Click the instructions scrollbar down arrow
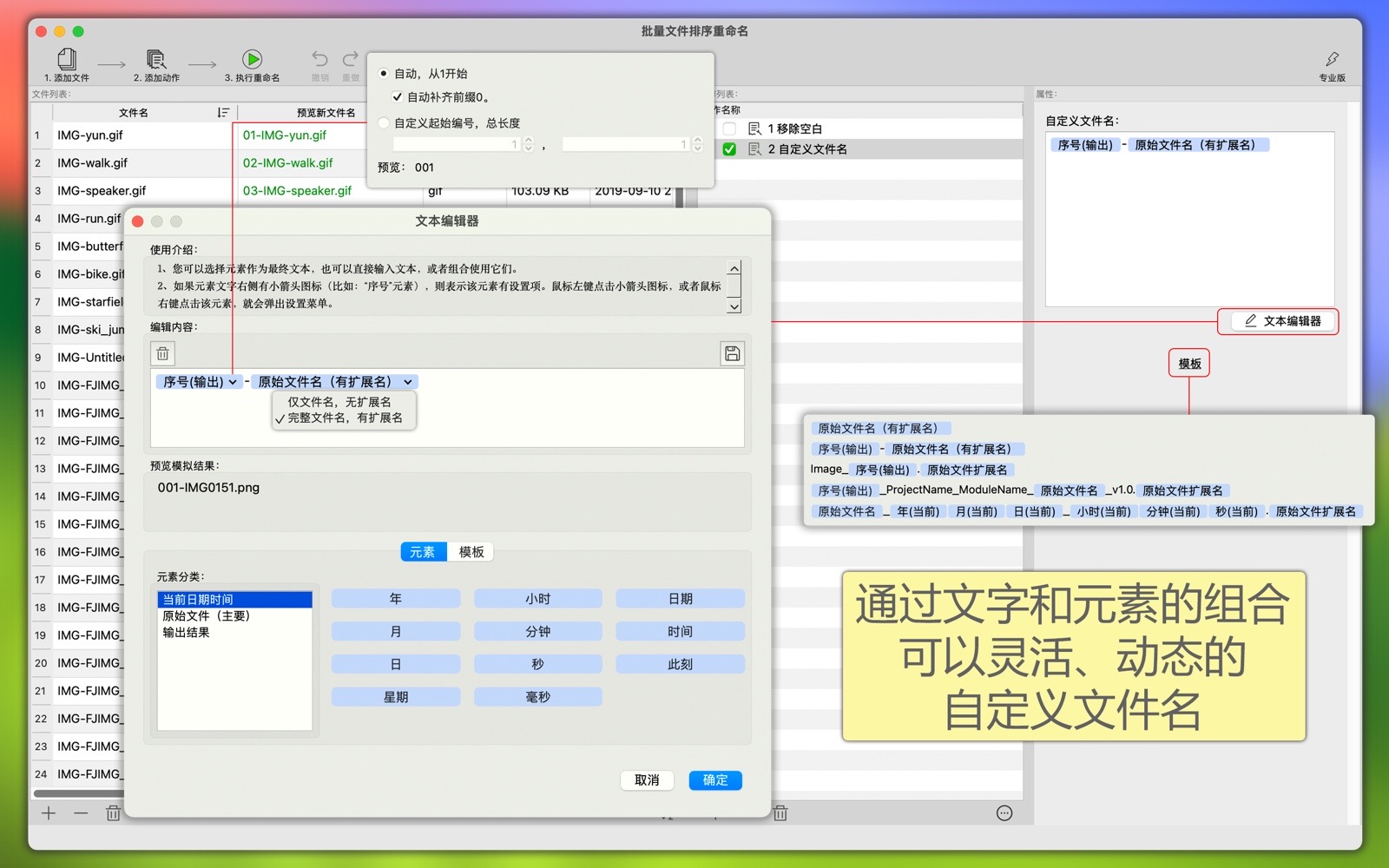1389x868 pixels. [x=734, y=306]
